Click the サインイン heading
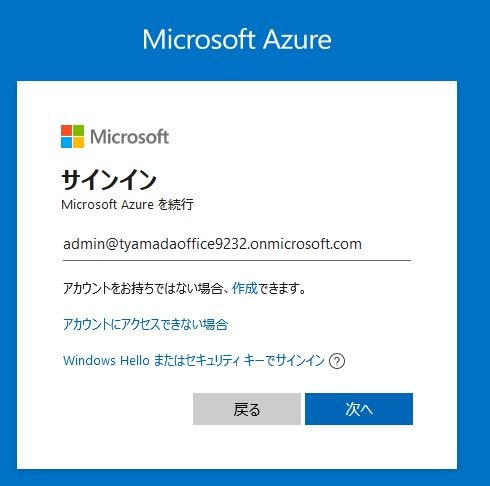 tap(109, 180)
